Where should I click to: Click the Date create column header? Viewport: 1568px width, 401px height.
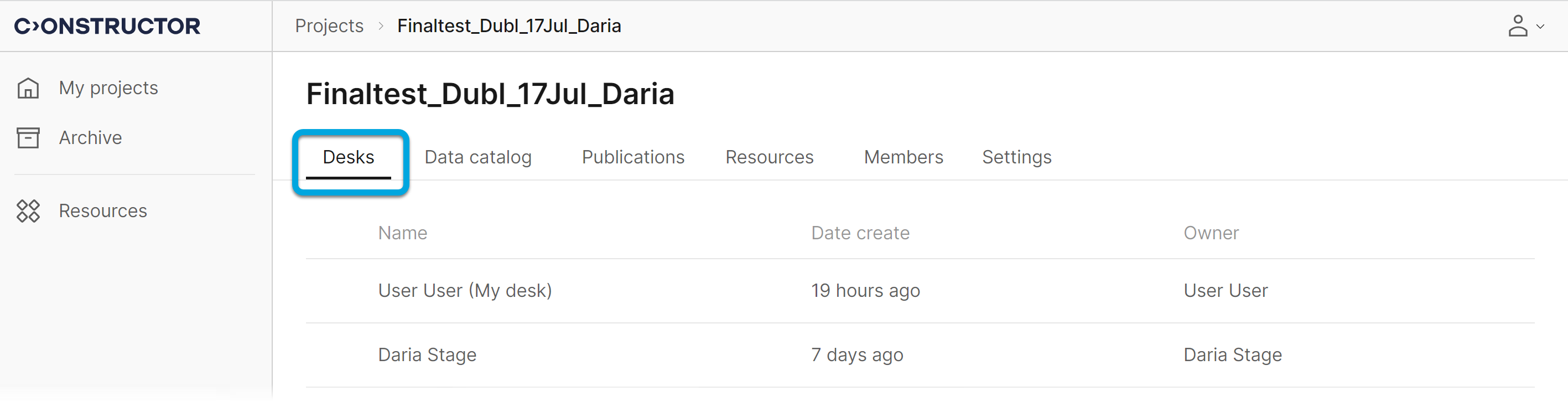pos(859,233)
